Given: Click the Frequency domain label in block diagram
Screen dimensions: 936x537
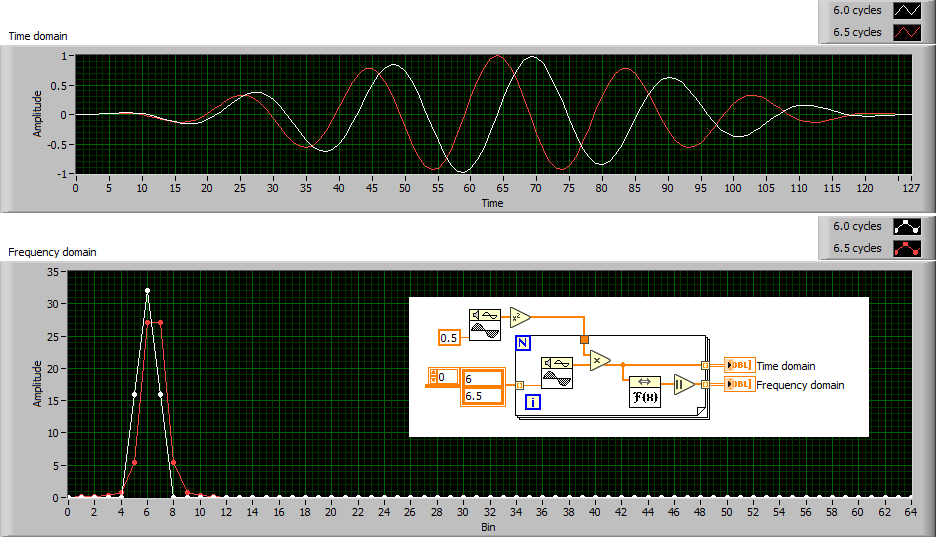Looking at the screenshot, I should [x=800, y=385].
